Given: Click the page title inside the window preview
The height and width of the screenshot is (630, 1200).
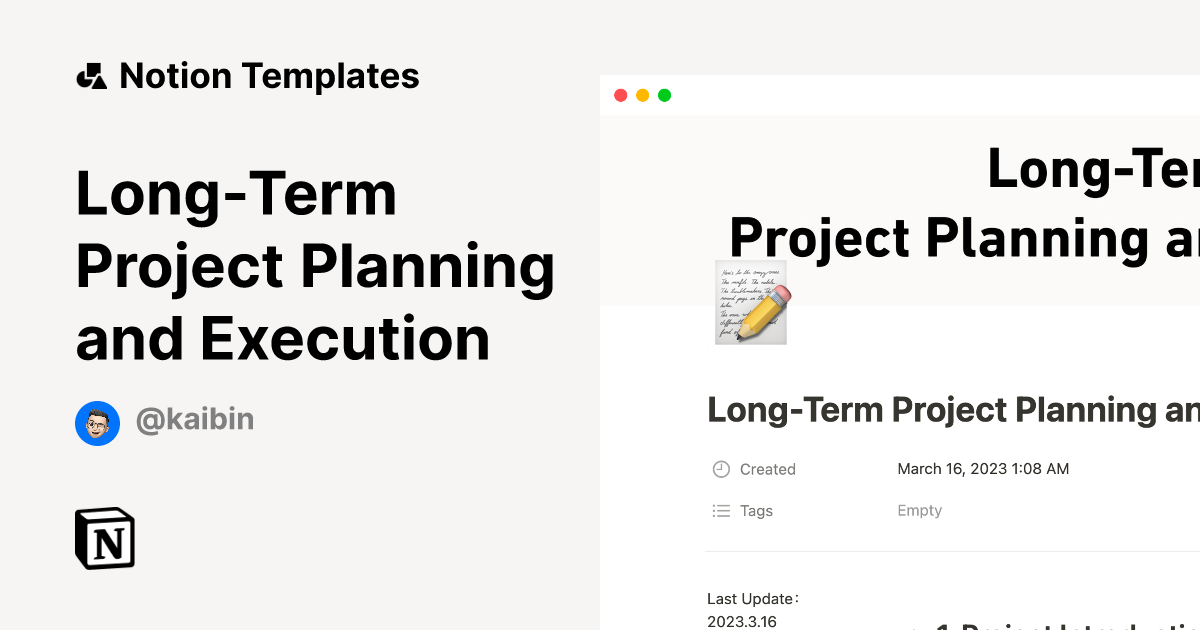Looking at the screenshot, I should 952,409.
